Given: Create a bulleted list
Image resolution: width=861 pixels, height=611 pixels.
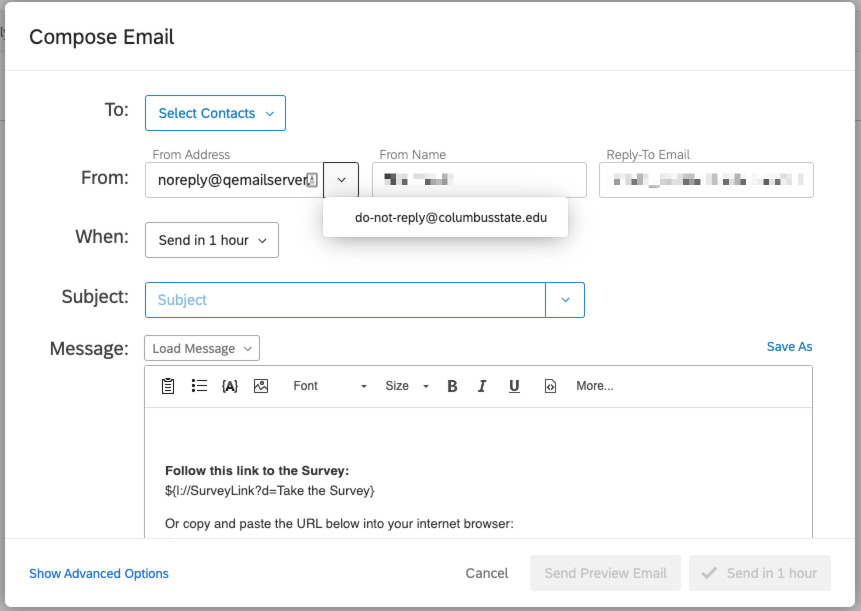Looking at the screenshot, I should click(x=198, y=385).
